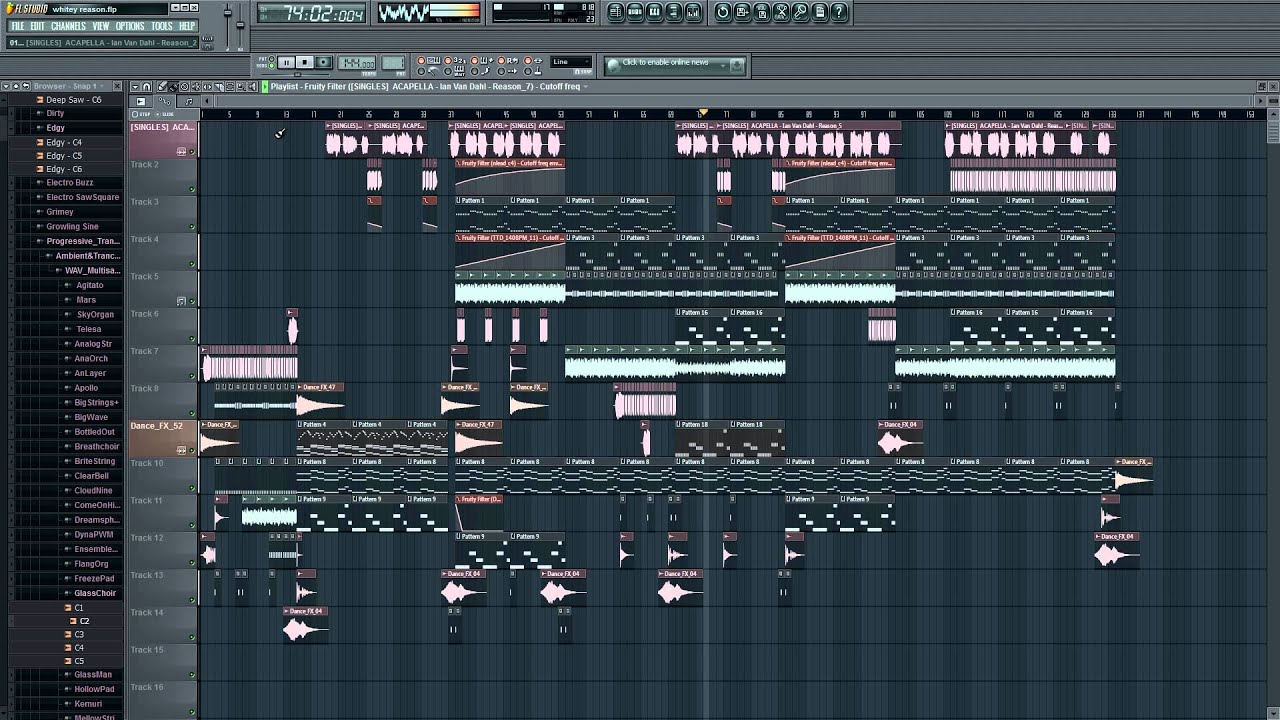Show the playlist window icon
Image resolution: width=1280 pixels, height=720 pixels.
click(616, 12)
